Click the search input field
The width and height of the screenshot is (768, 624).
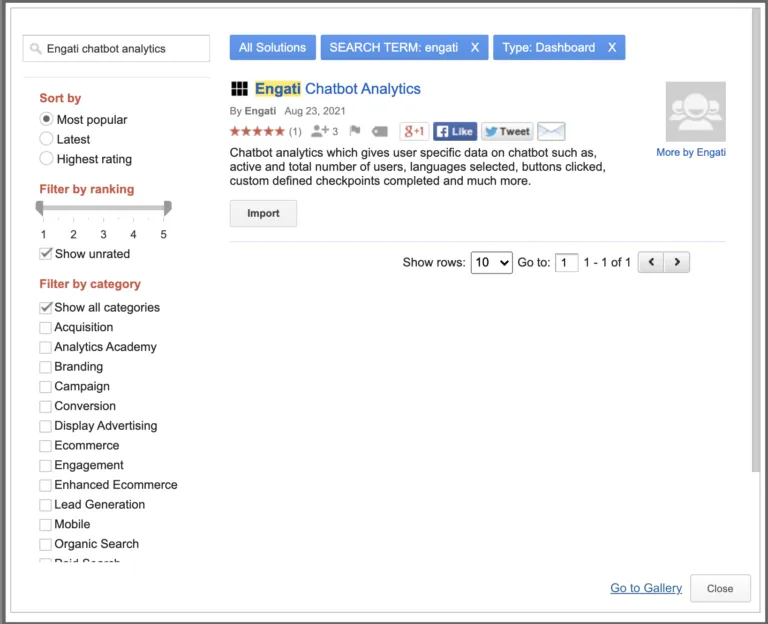(x=116, y=48)
